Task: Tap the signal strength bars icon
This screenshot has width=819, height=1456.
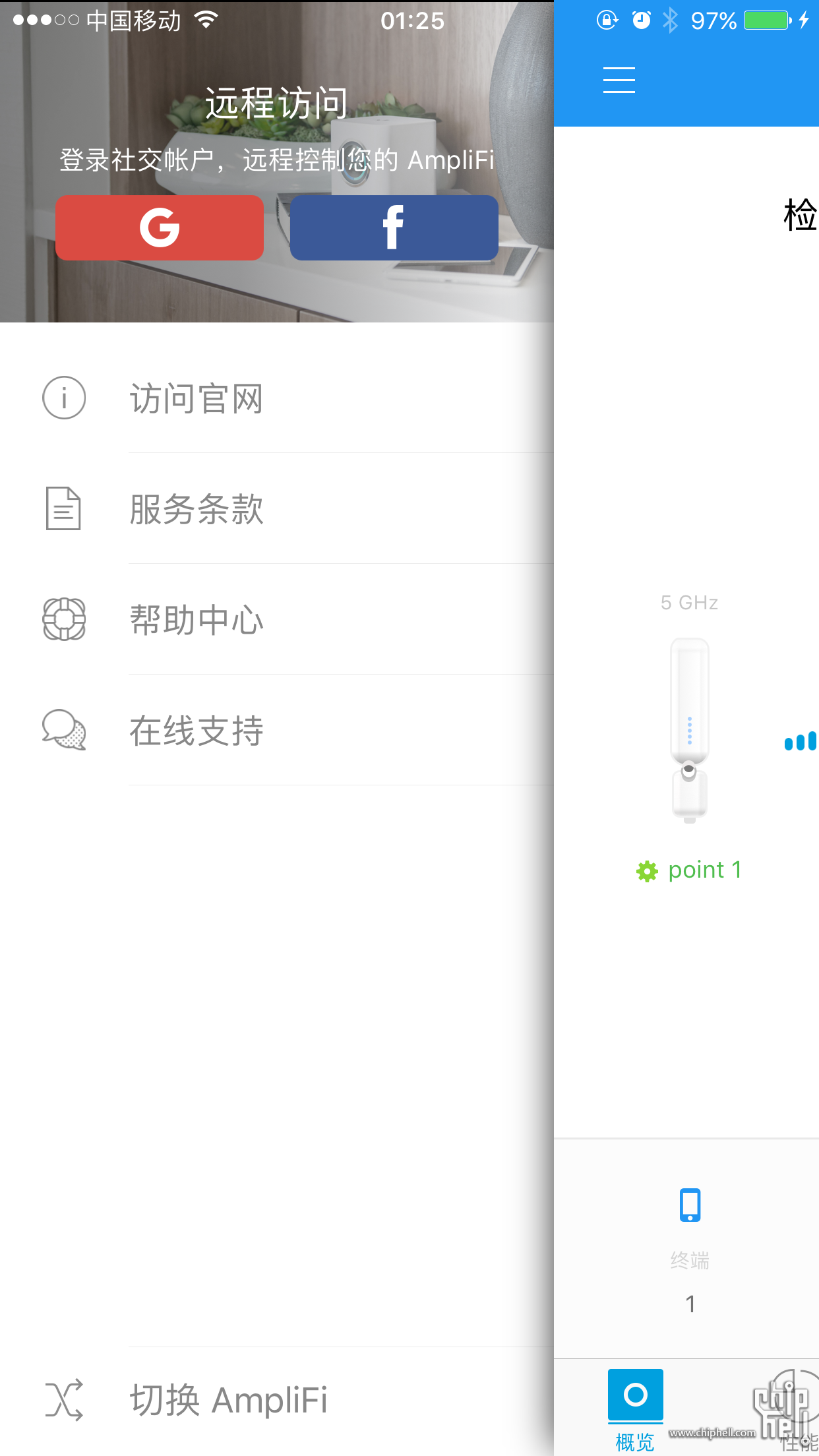Action: [x=801, y=741]
